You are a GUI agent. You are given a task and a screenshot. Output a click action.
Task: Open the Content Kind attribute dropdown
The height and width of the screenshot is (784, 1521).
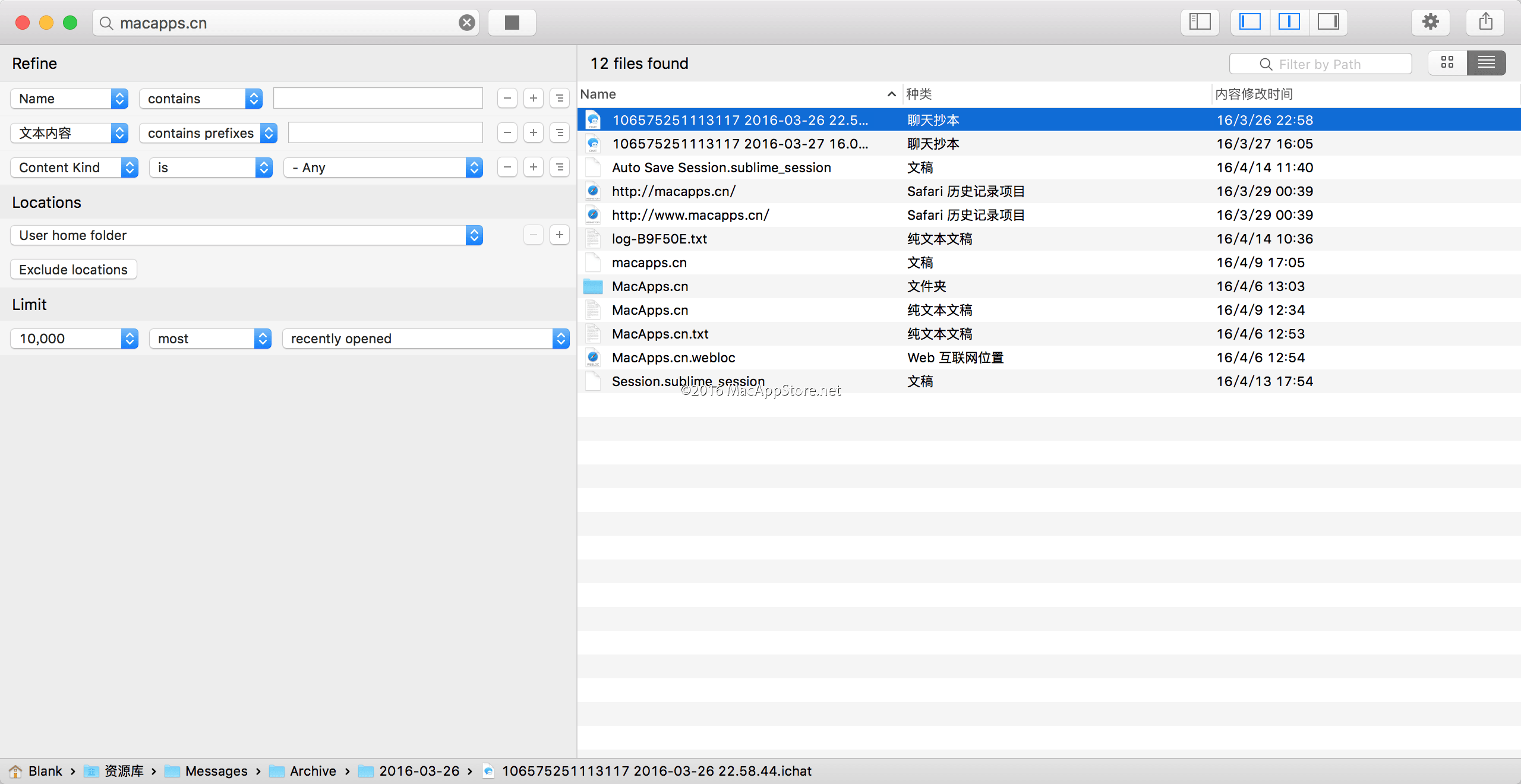[74, 167]
